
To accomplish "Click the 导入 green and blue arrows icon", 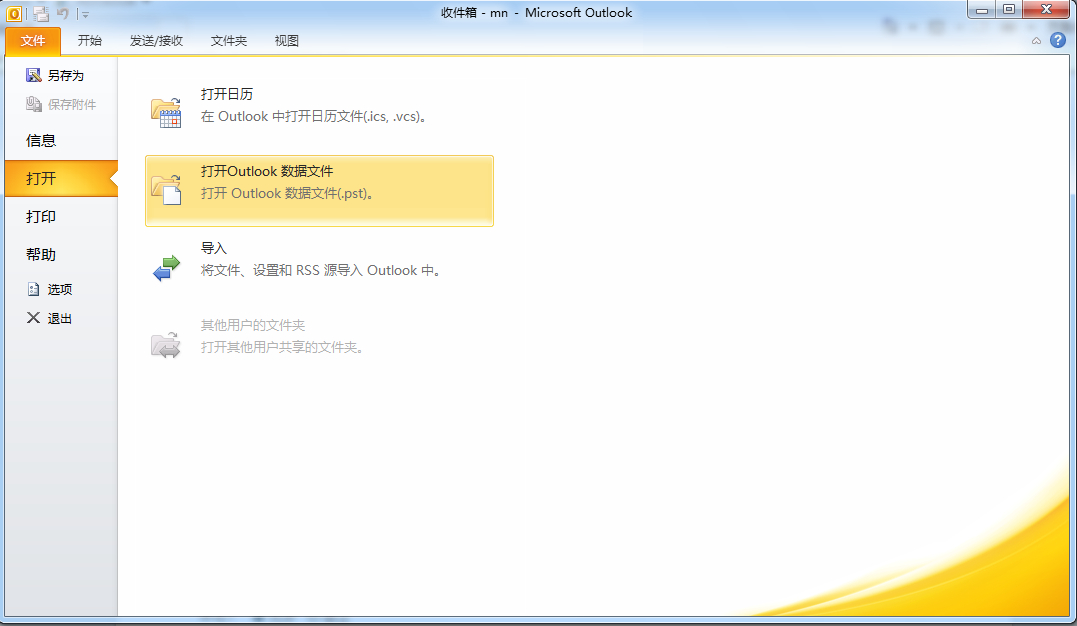I will 166,267.
